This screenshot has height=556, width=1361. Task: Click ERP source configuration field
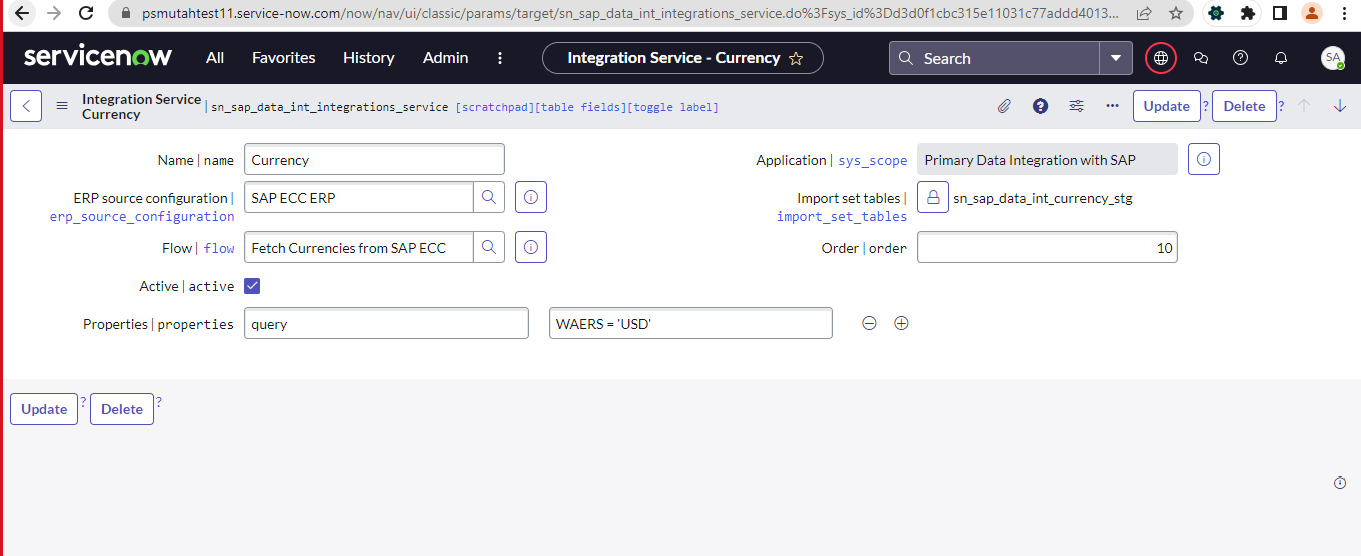(359, 198)
